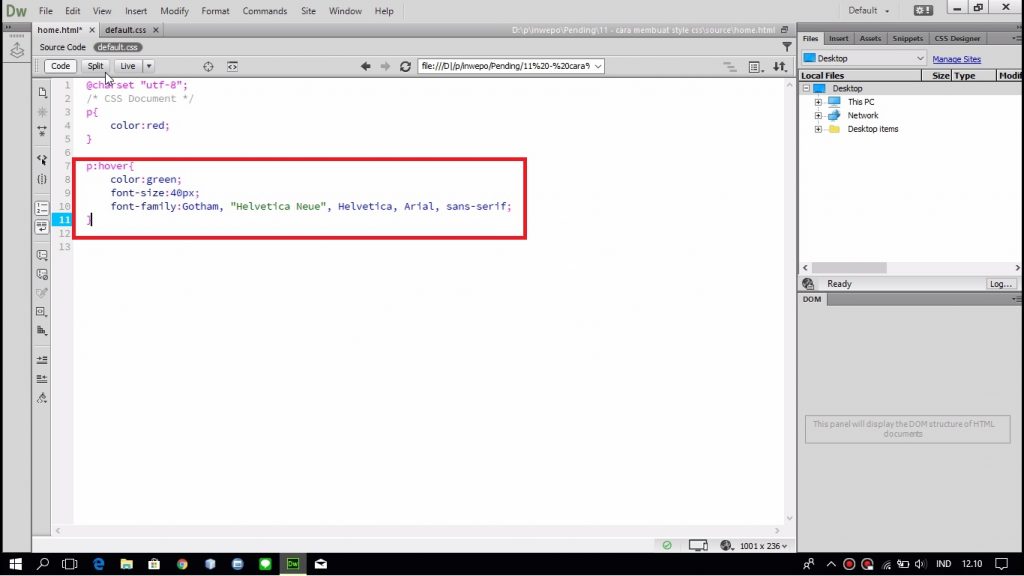This screenshot has height=576, width=1024.
Task: Select the default.css related file pill
Action: tap(118, 47)
